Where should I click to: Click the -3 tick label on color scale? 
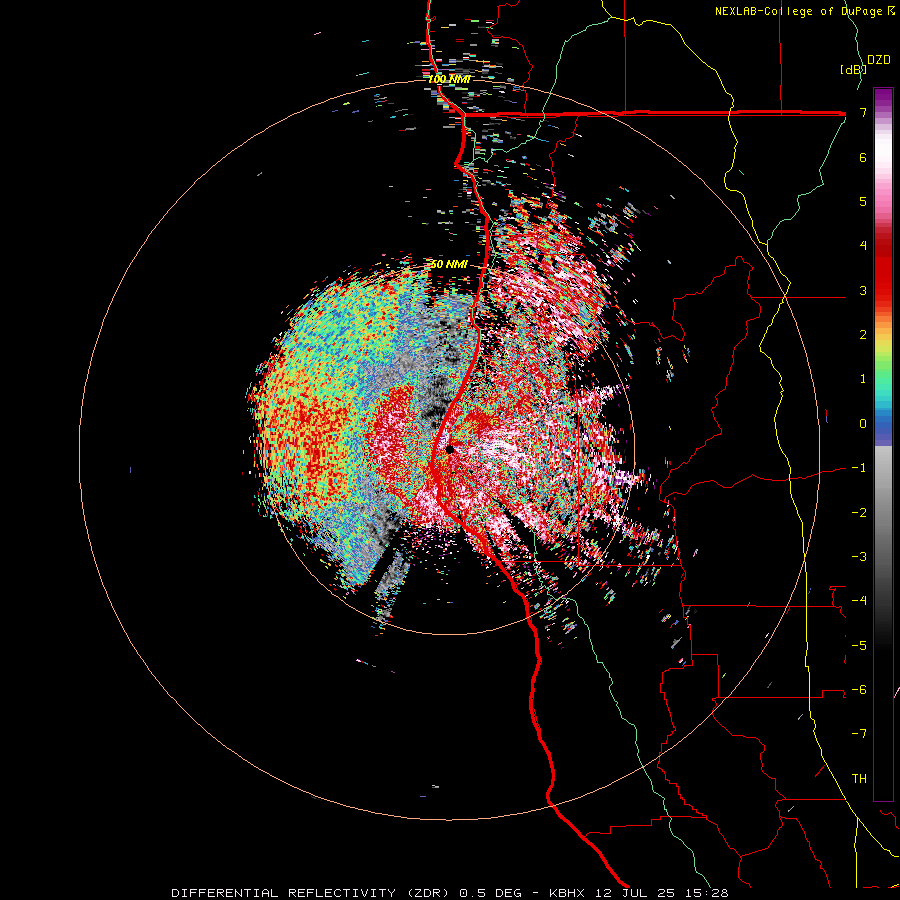(x=859, y=557)
